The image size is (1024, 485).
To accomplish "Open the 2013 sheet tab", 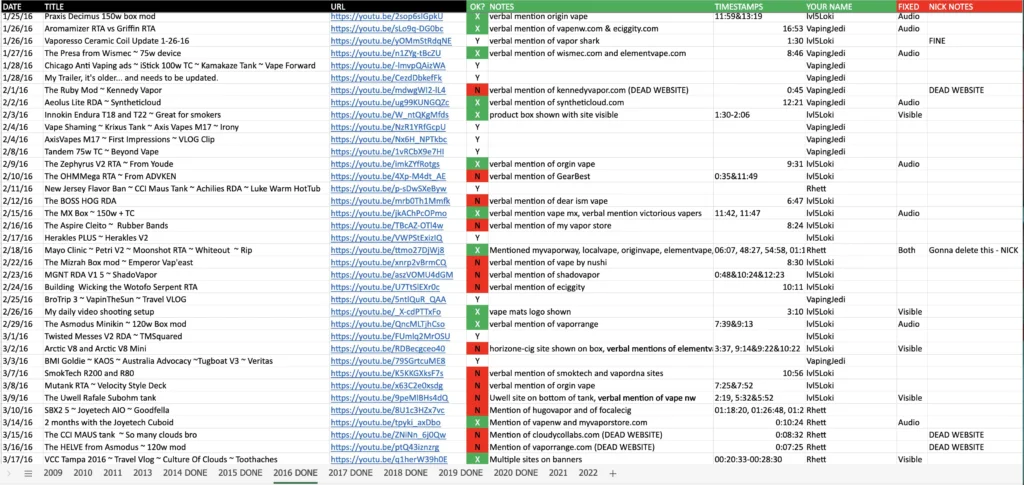I will 142,473.
